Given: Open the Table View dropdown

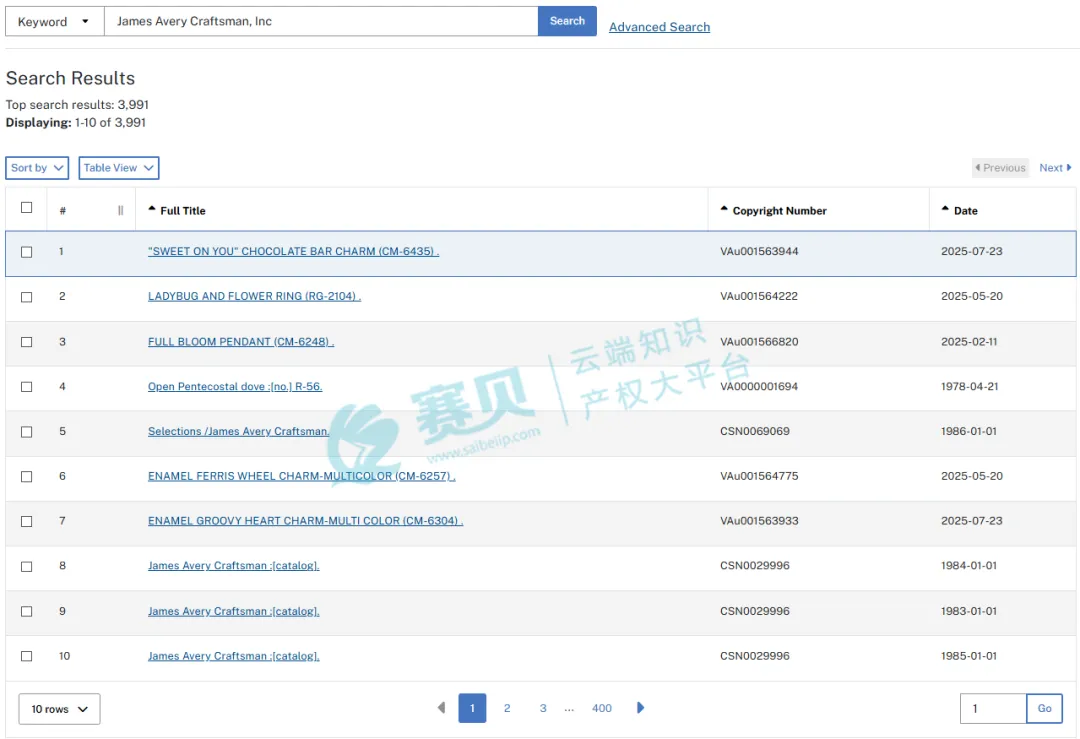Looking at the screenshot, I should pos(118,167).
